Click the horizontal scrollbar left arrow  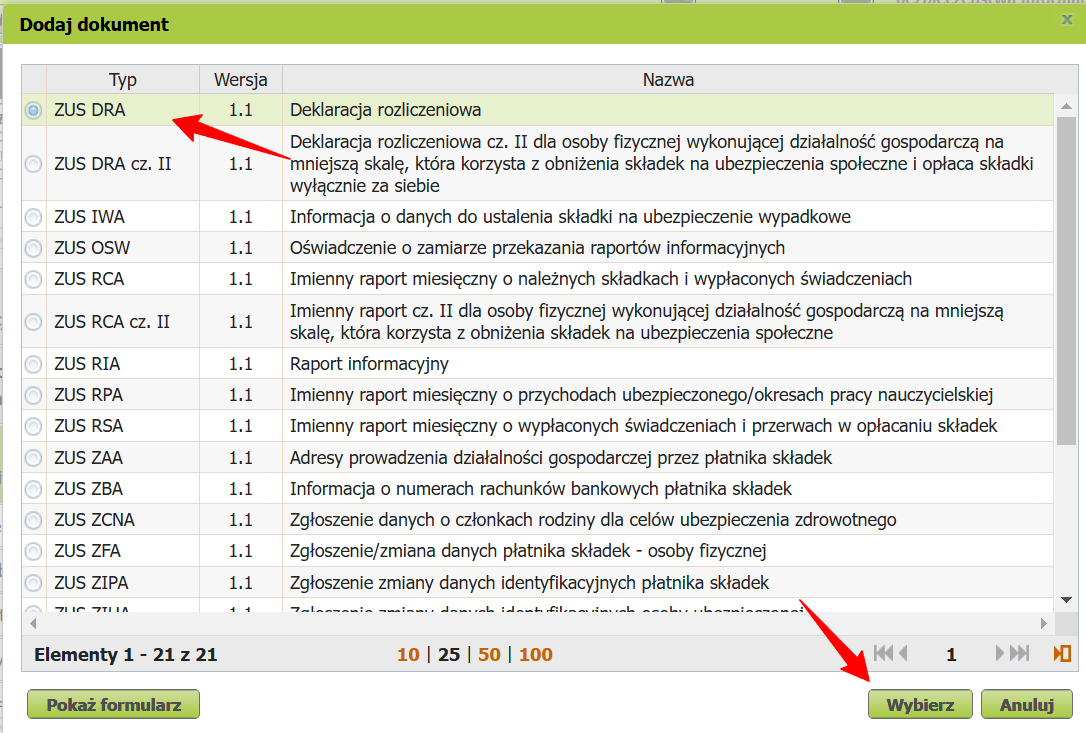(x=33, y=624)
